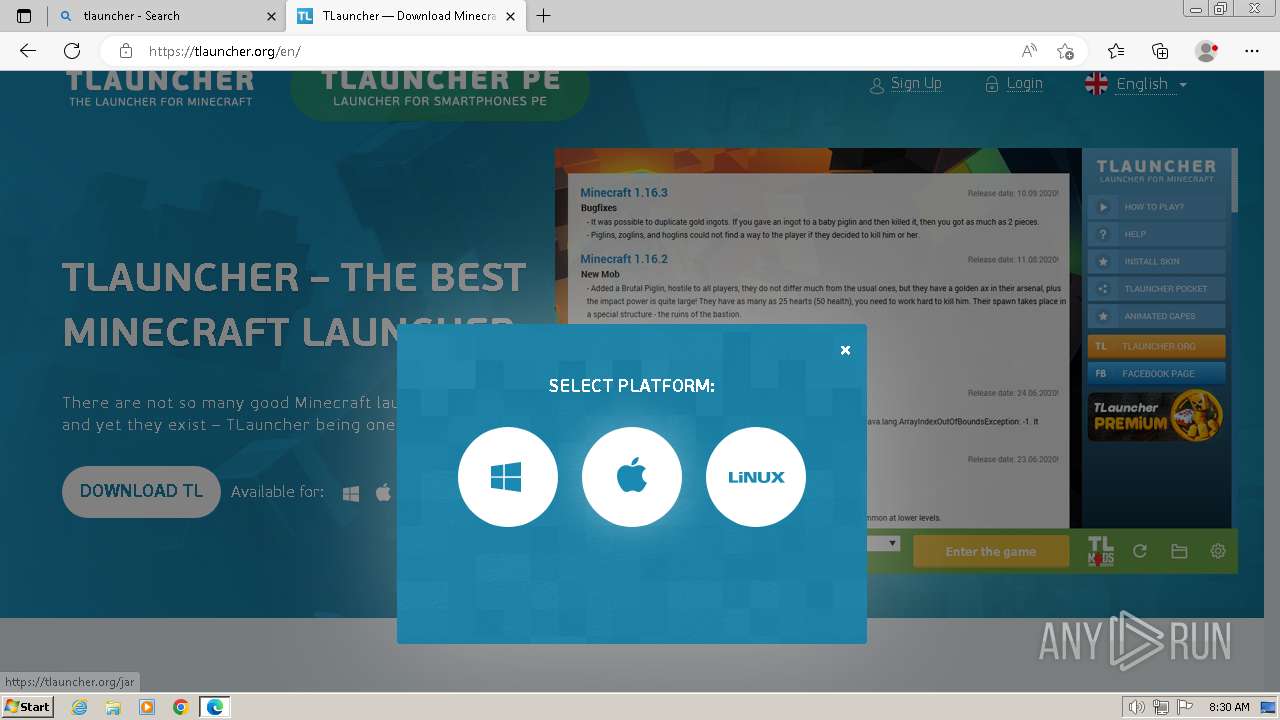Open the tab actions menu icon
The image size is (1280, 720).
pyautogui.click(x=24, y=16)
